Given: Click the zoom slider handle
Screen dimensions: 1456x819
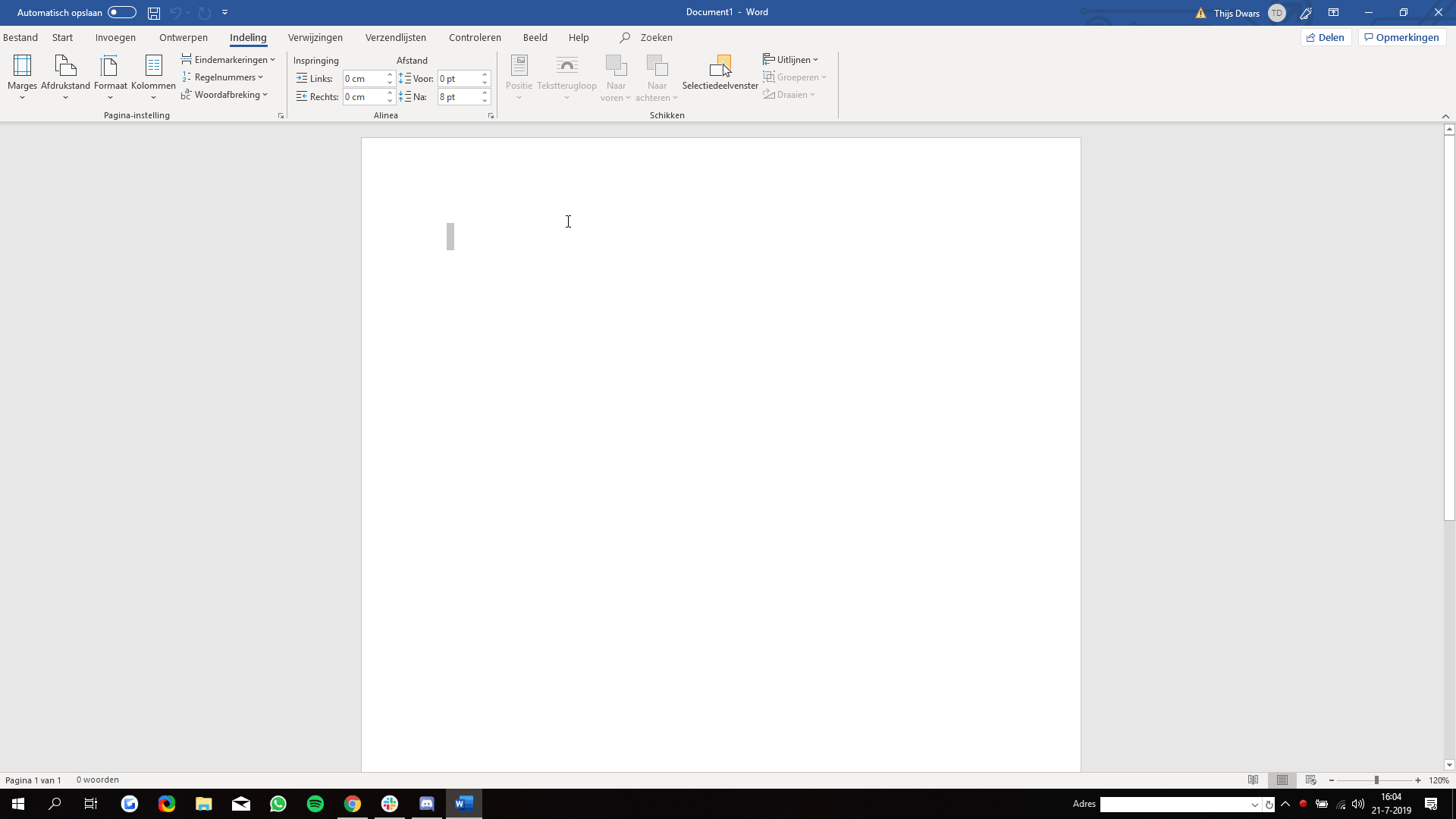Looking at the screenshot, I should click(1376, 780).
